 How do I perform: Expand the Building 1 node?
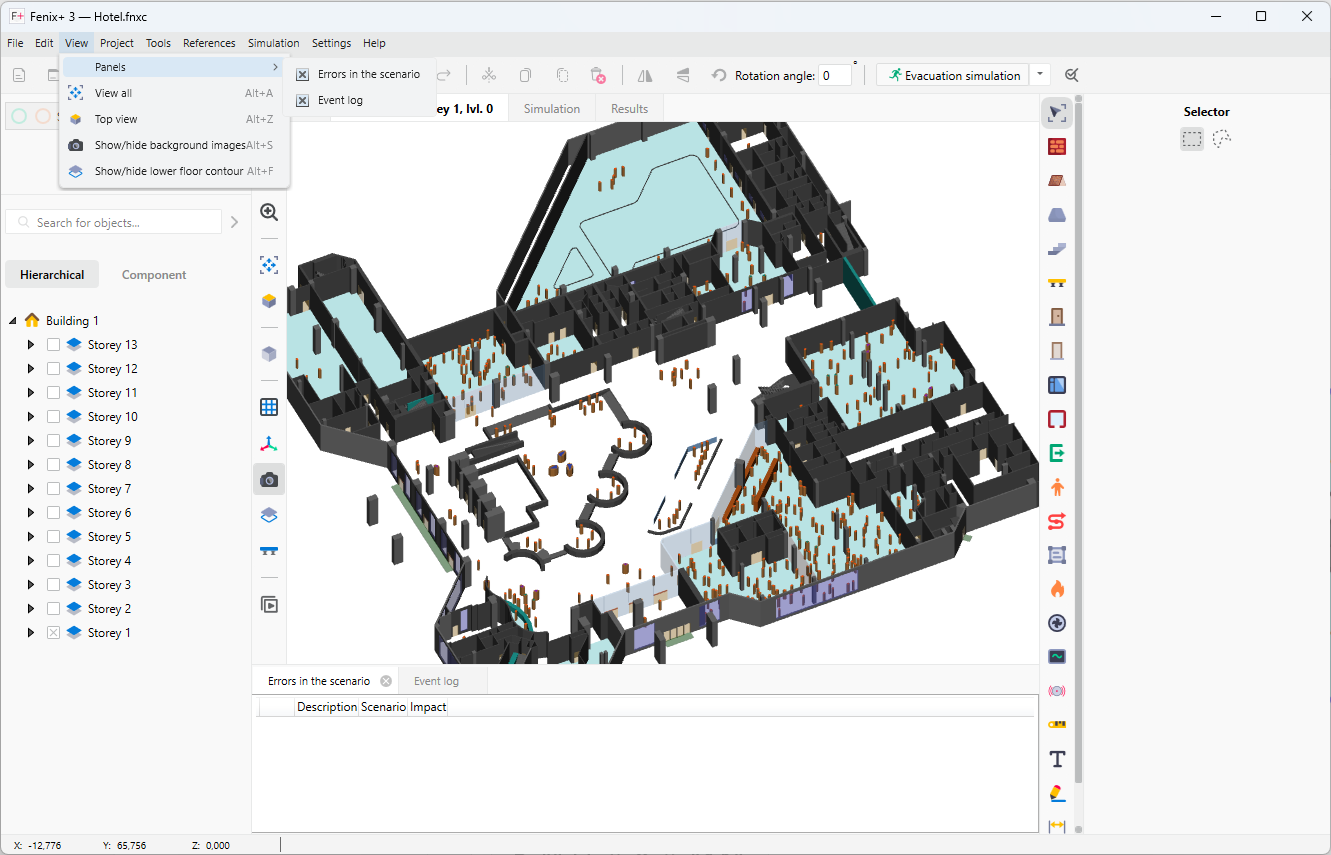12,320
